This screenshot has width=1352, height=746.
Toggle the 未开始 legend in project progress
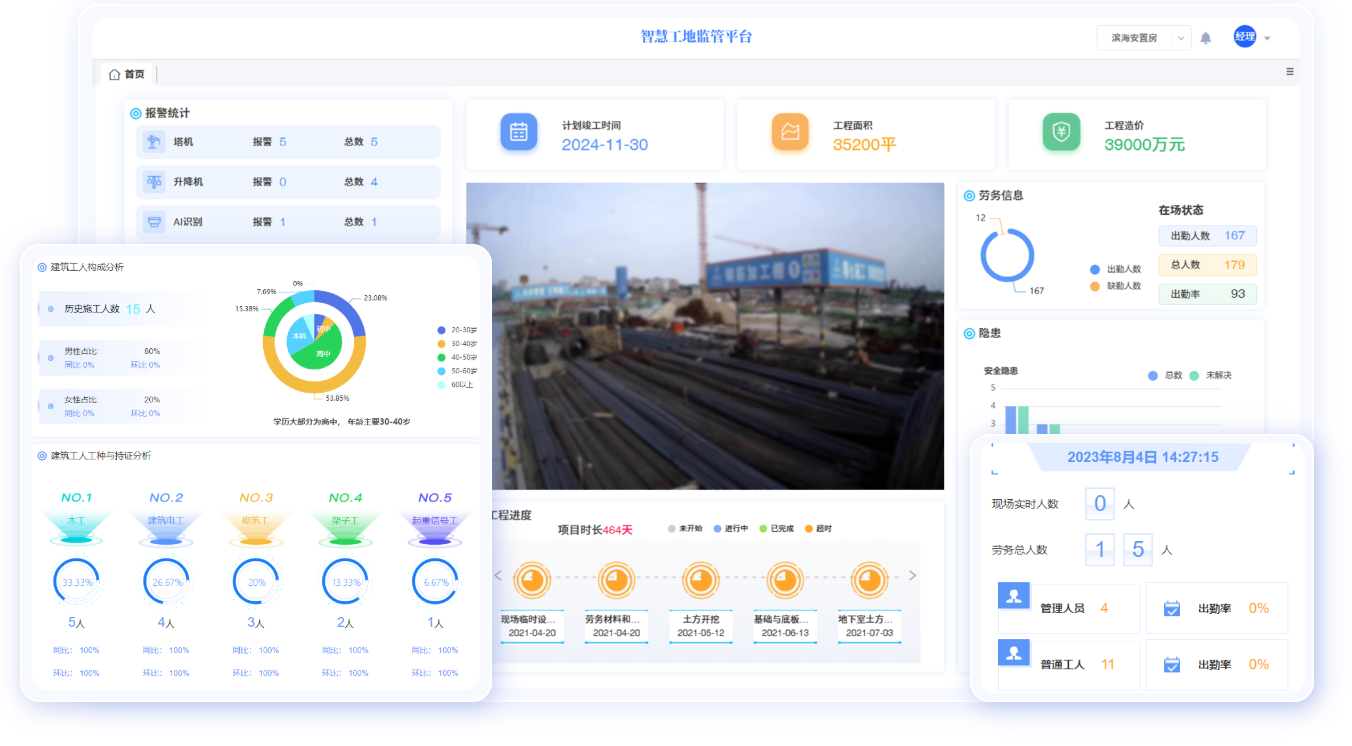(685, 528)
